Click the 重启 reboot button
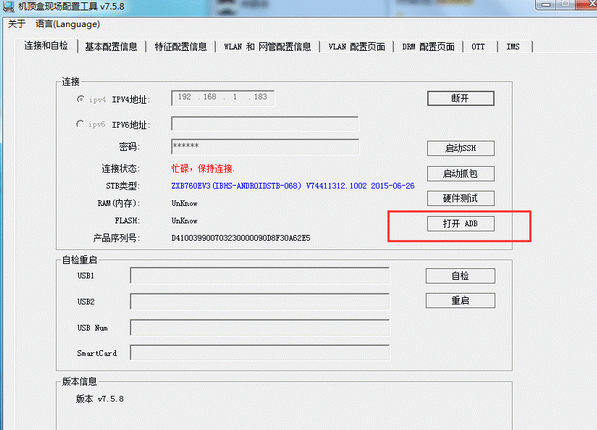The width and height of the screenshot is (597, 430). 460,301
